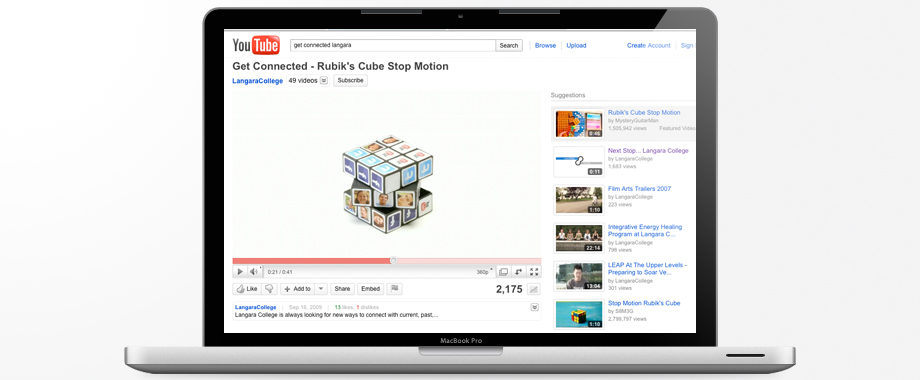Open the LangaraCollege channel link under title
The width and height of the screenshot is (920, 380).
coord(258,81)
